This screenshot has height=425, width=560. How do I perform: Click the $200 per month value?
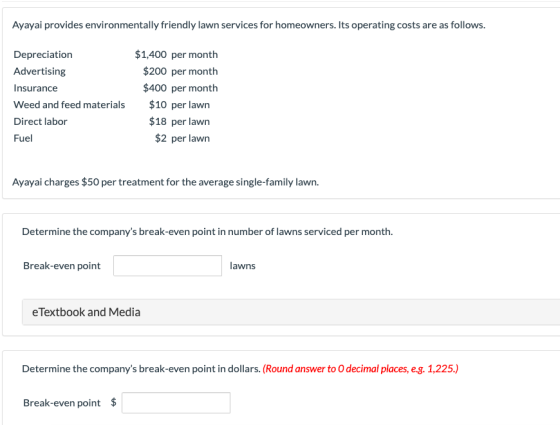(x=180, y=71)
